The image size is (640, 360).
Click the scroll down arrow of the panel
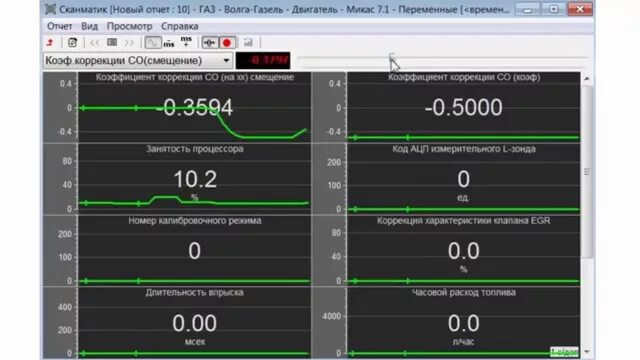[587, 351]
